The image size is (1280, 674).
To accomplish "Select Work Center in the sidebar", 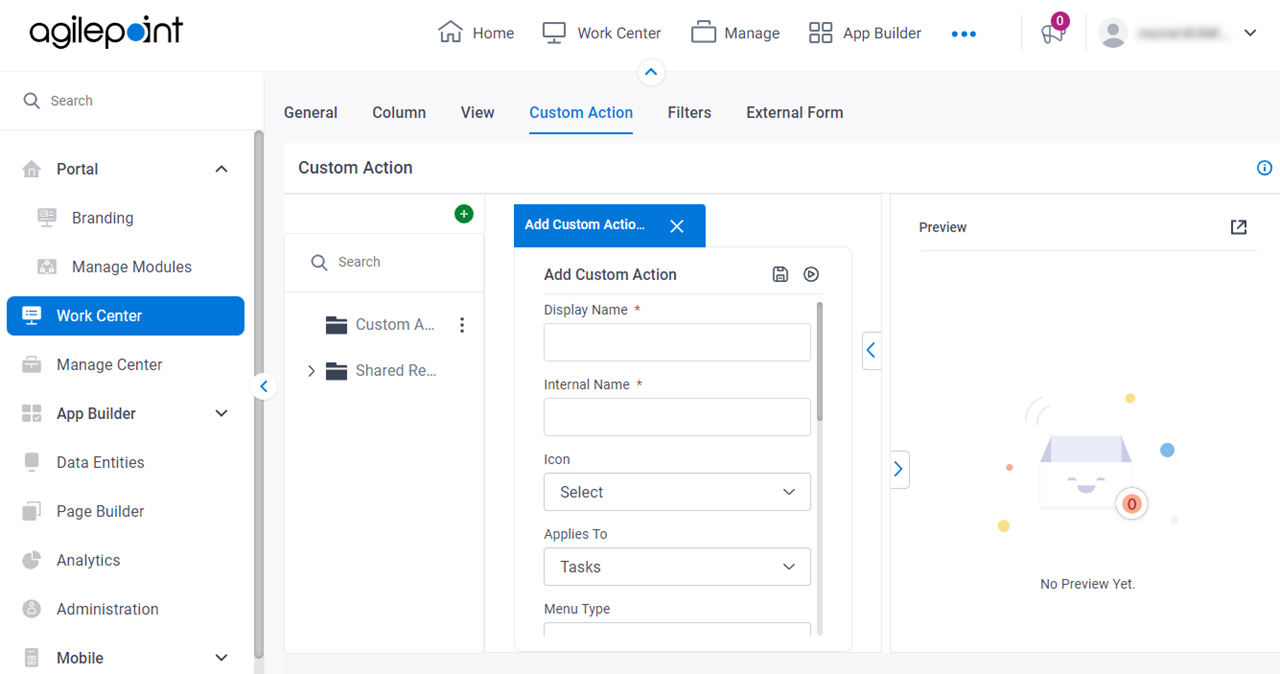I will tap(125, 316).
